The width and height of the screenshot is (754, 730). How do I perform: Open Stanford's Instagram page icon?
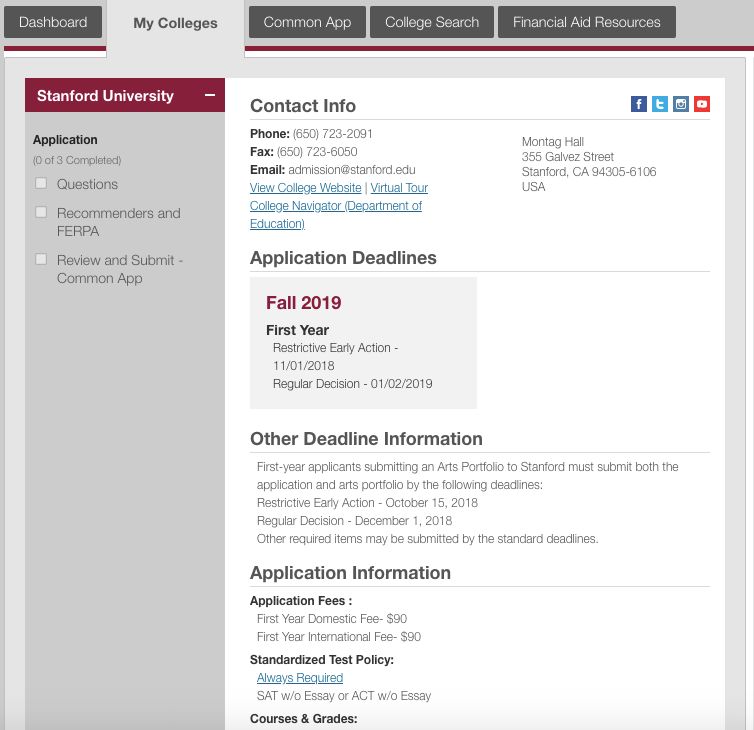tap(681, 104)
